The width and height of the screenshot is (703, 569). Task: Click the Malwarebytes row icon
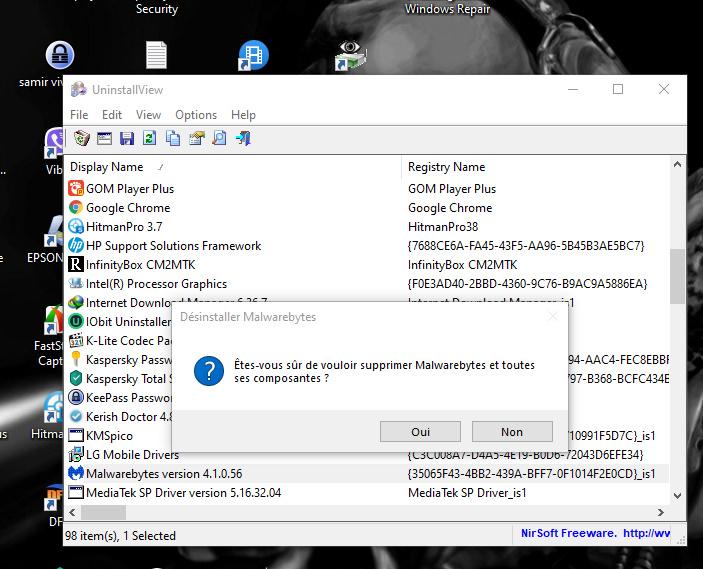76,473
